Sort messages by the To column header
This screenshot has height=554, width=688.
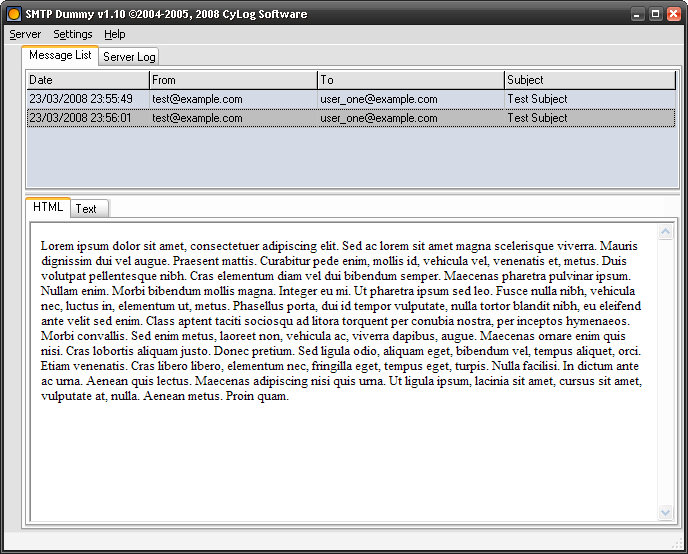[x=411, y=80]
